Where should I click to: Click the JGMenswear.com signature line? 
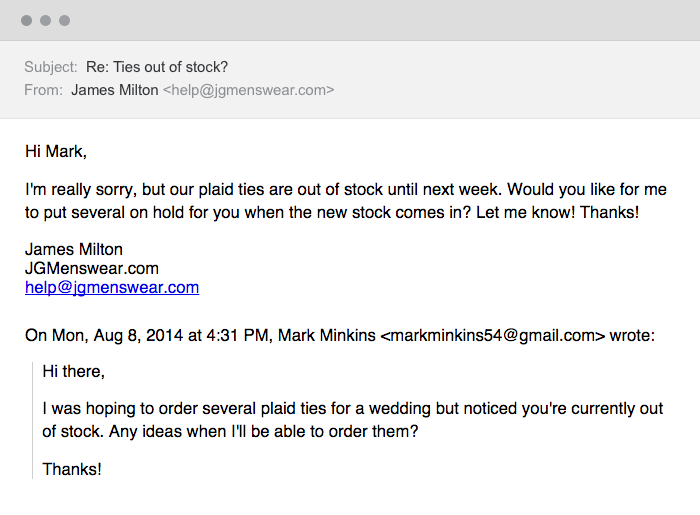(92, 269)
